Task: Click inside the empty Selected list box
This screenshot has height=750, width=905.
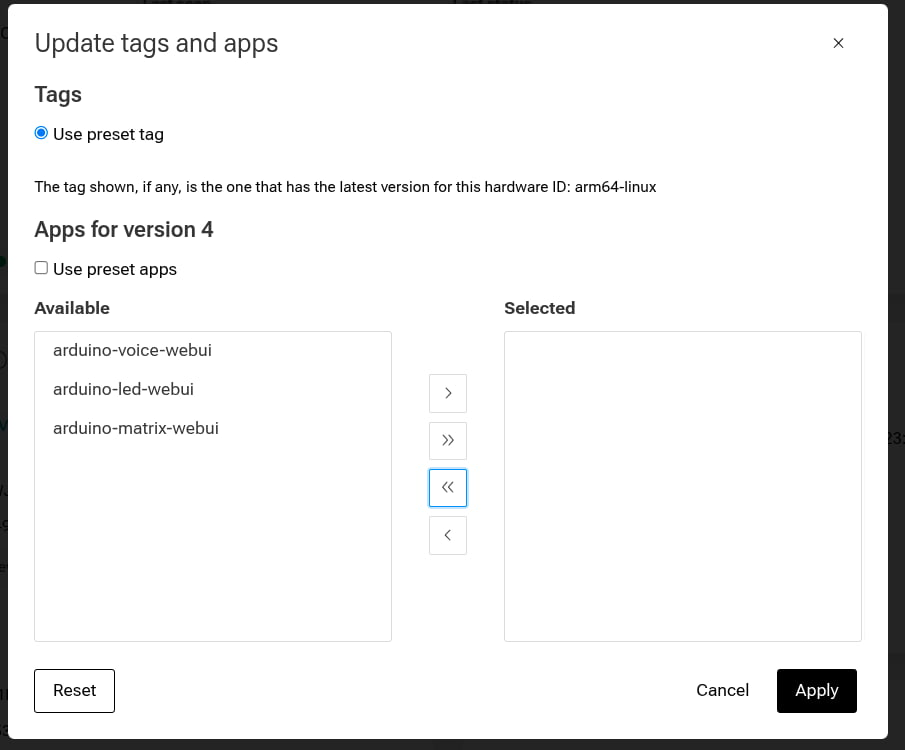Action: 682,486
